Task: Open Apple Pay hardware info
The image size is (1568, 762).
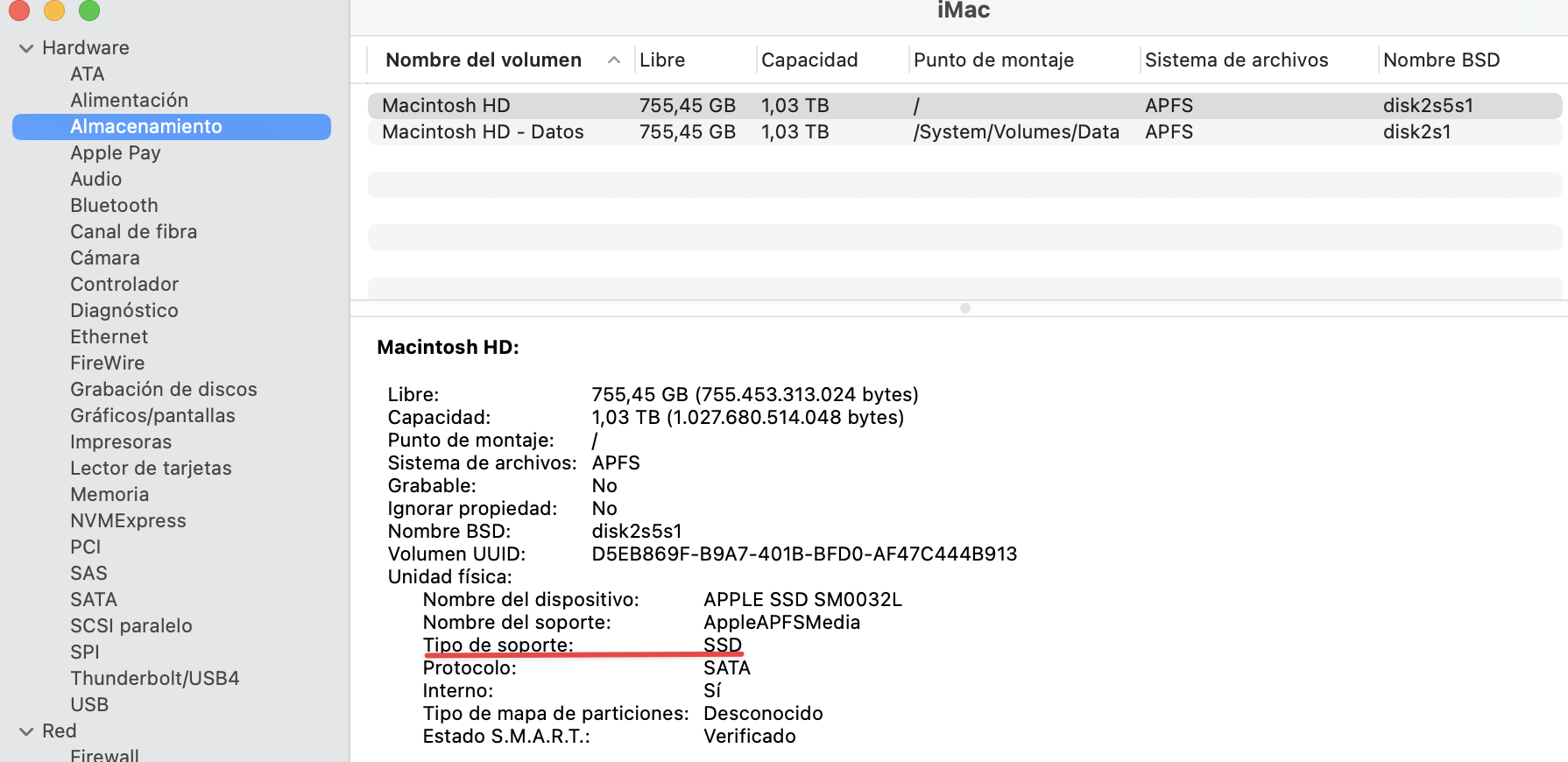Action: (116, 153)
